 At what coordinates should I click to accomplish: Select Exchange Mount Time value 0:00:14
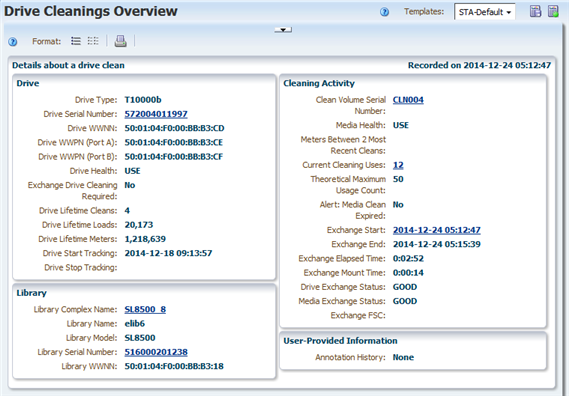(408, 273)
